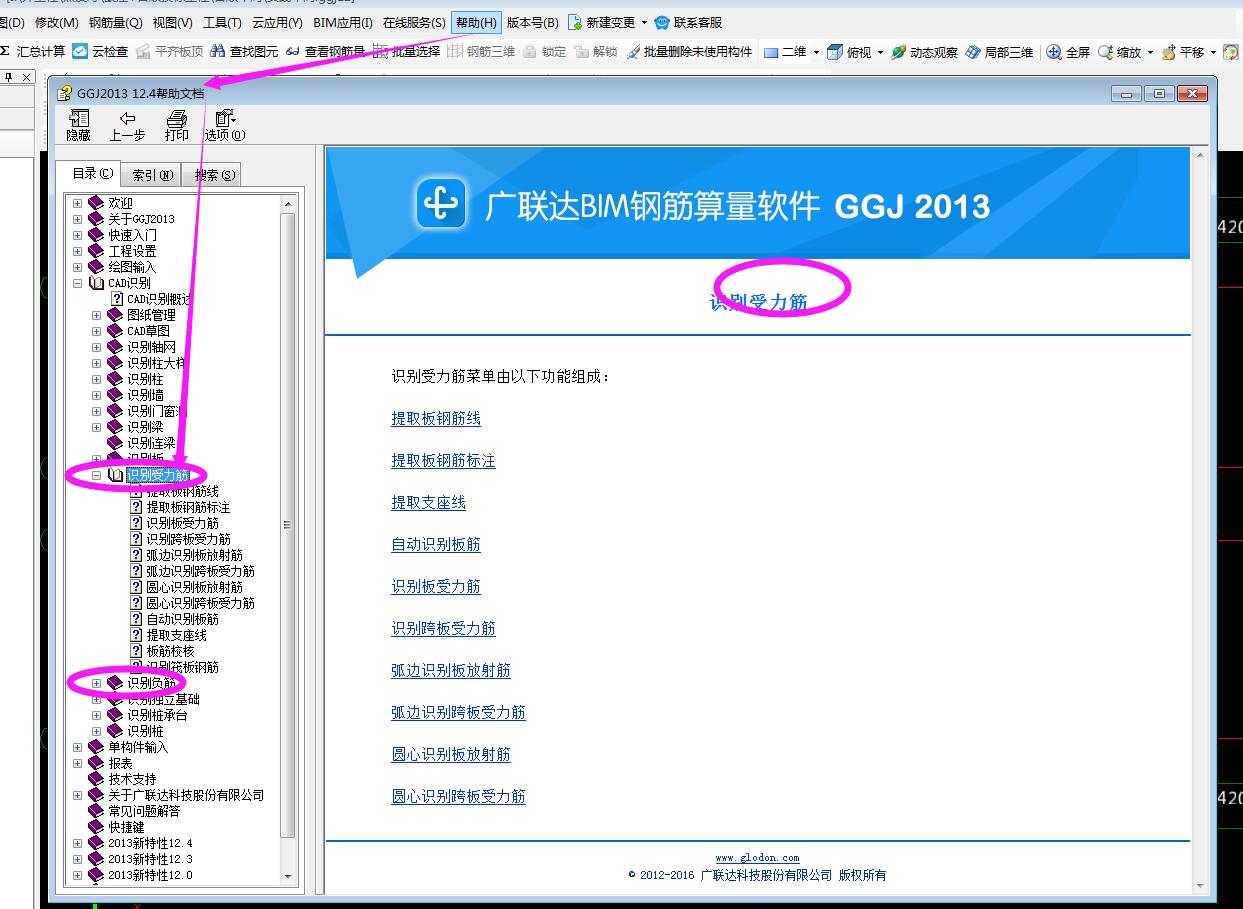Expand the 关于GGJ2013 tree node
The height and width of the screenshot is (909, 1243).
78,219
